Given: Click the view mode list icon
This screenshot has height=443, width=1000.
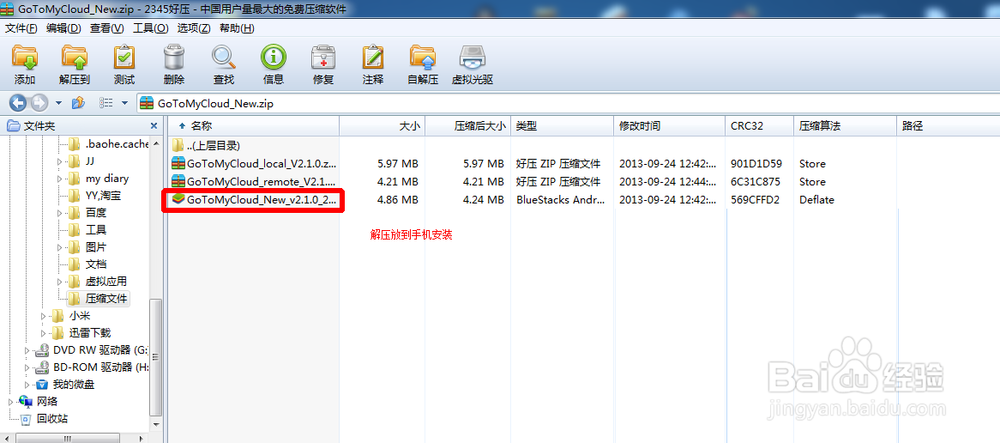Looking at the screenshot, I should tap(107, 103).
